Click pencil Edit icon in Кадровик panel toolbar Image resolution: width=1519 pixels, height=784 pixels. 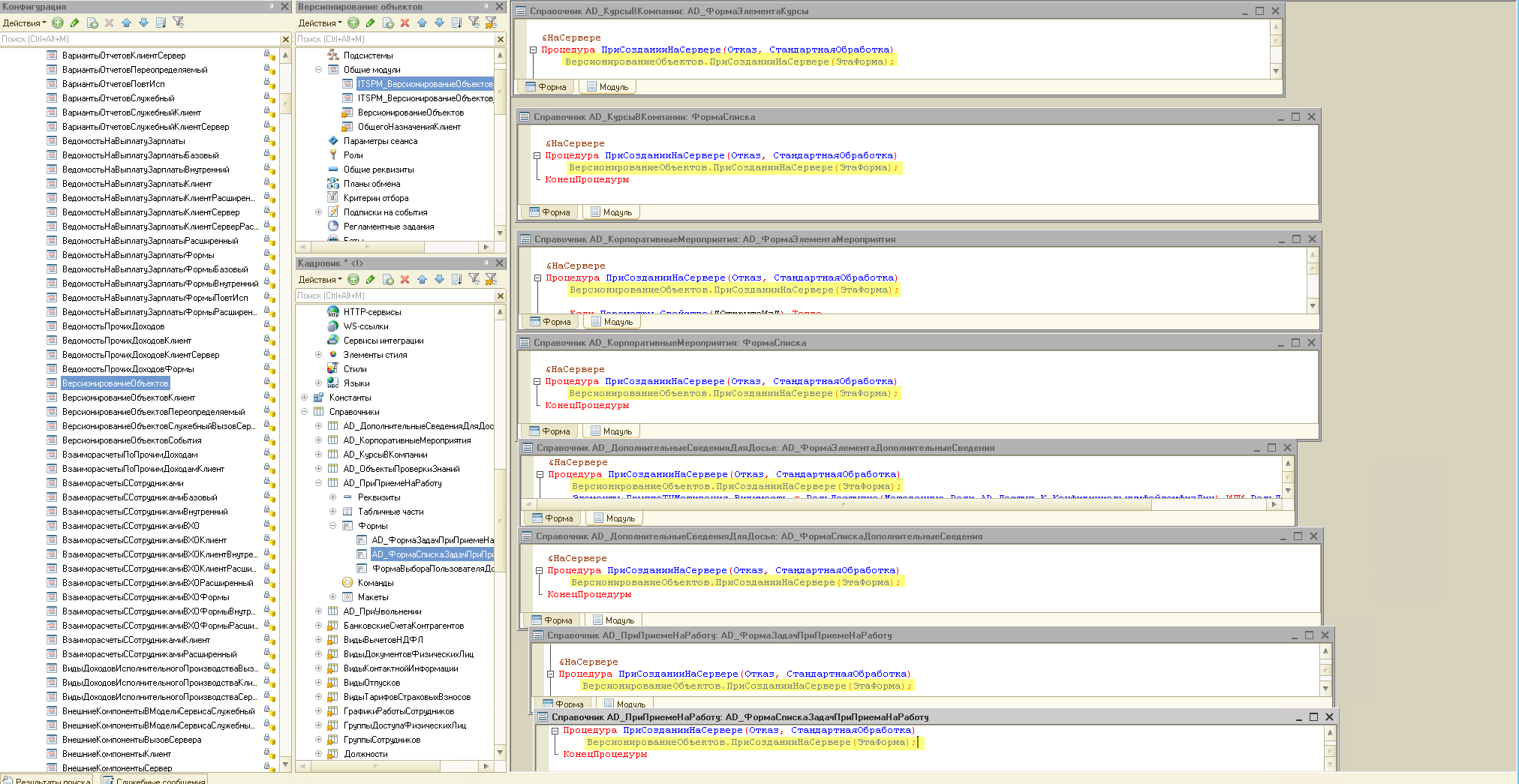[x=370, y=280]
